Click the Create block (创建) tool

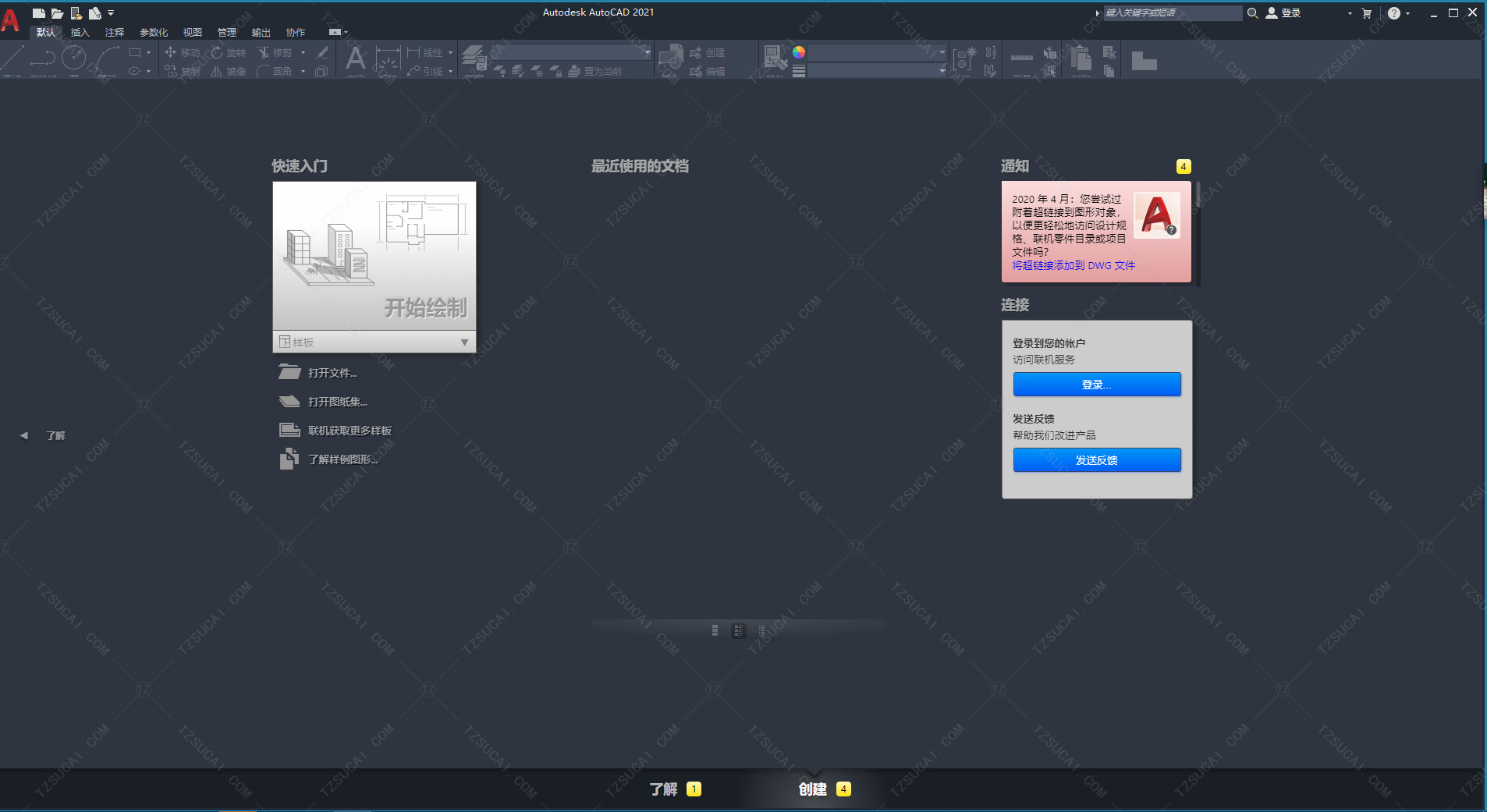(708, 53)
